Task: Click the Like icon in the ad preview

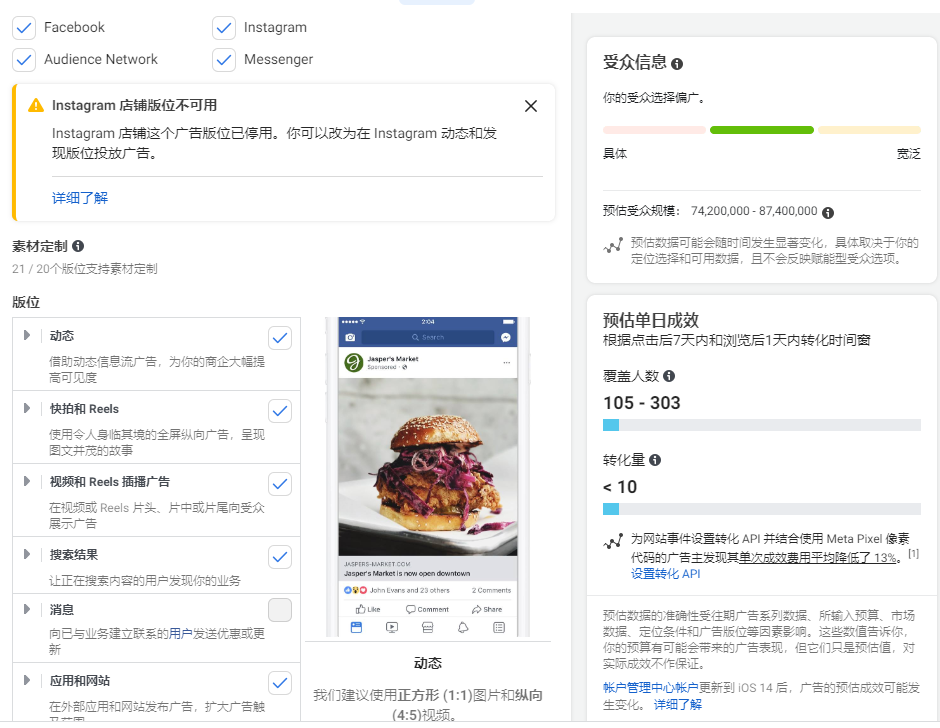Action: pyautogui.click(x=360, y=609)
